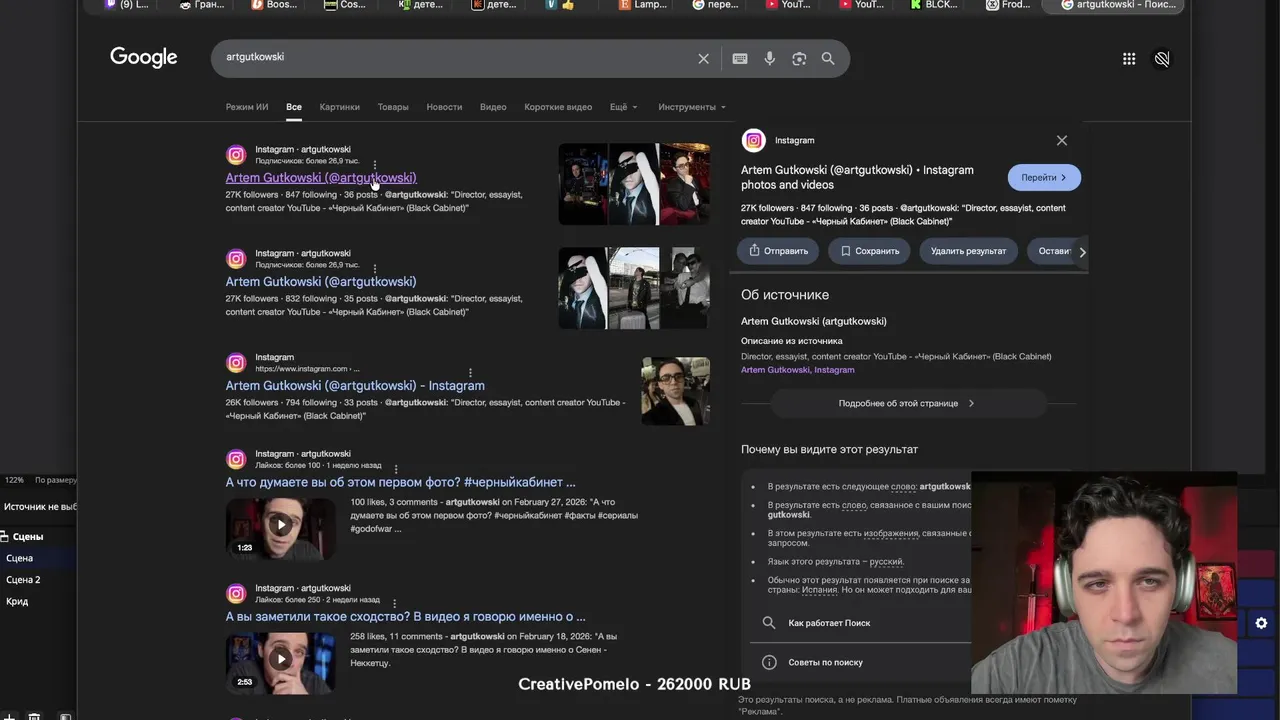Open the 'Инструменты' dropdown
This screenshot has width=1280, height=720.
tap(692, 107)
